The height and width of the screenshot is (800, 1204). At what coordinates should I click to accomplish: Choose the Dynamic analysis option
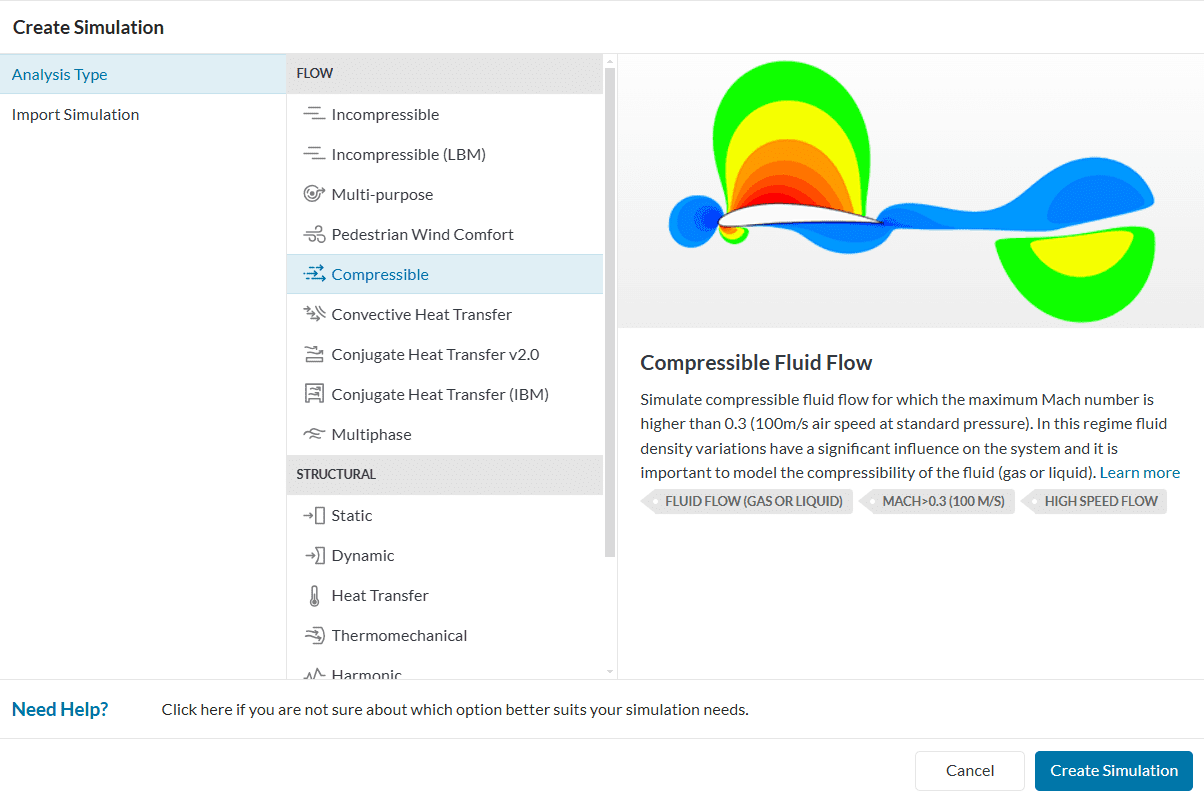[362, 556]
